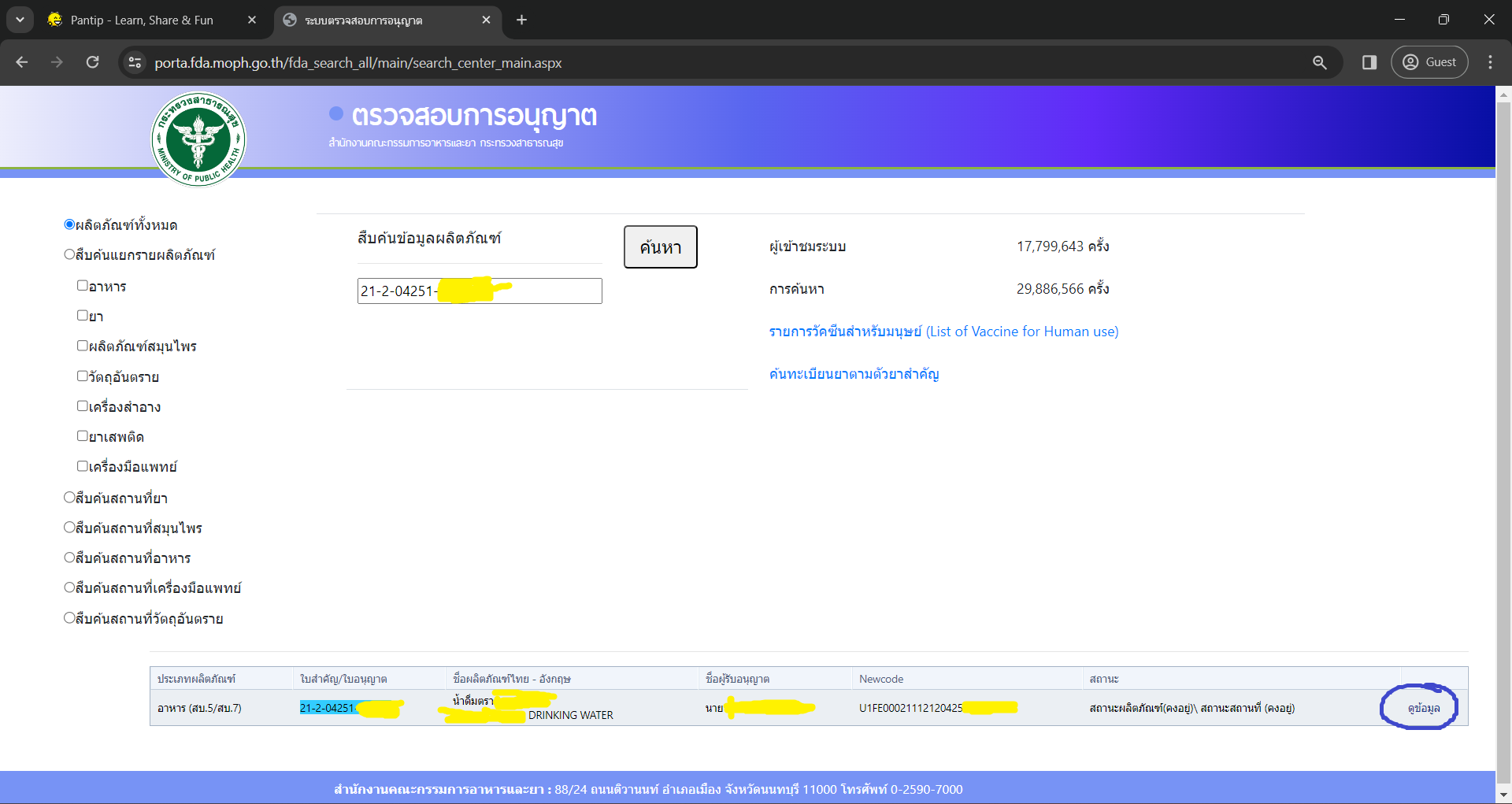Restore down the browser window

(1443, 20)
